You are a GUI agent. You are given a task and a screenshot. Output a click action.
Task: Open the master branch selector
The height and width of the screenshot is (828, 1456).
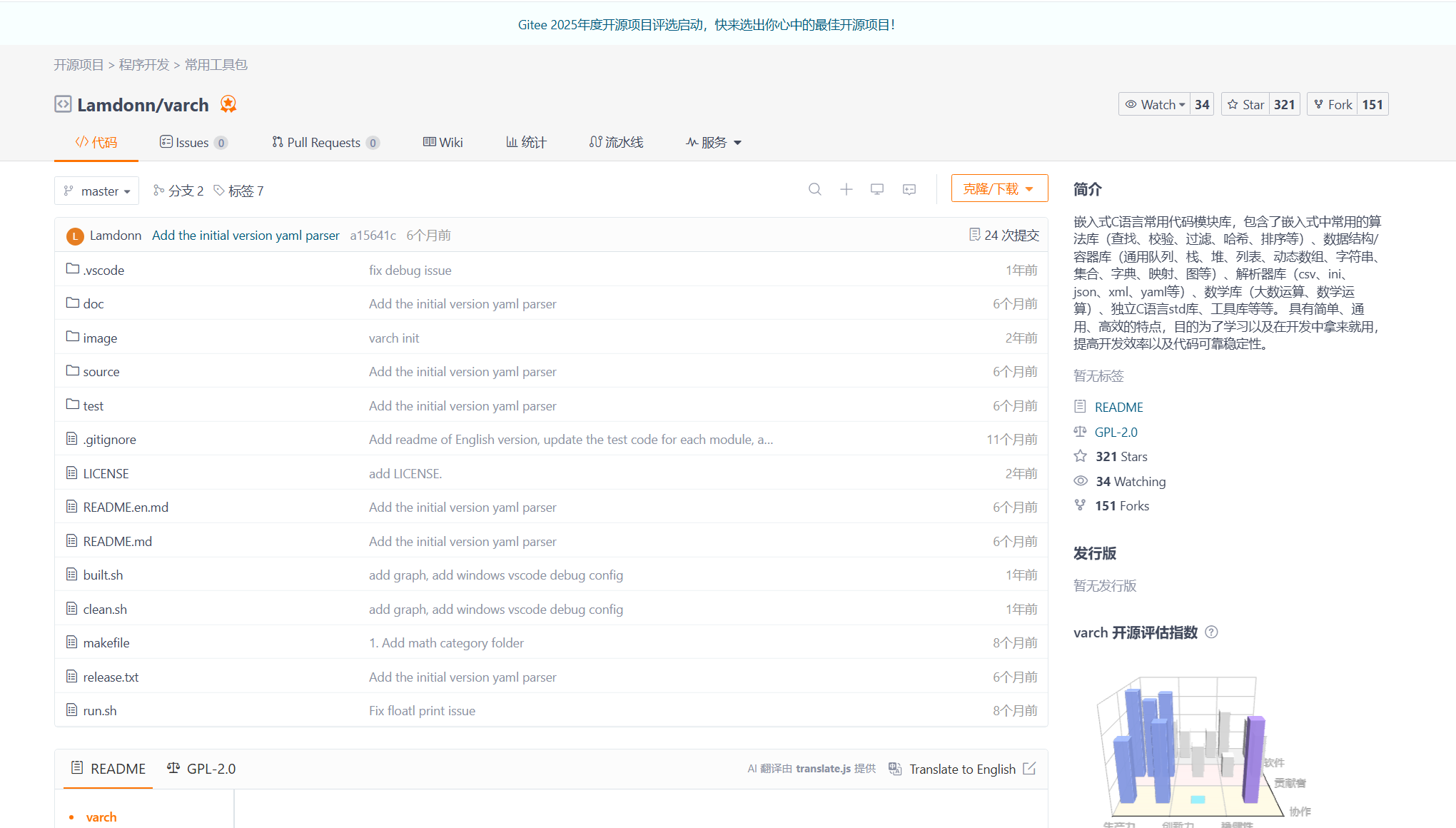point(96,191)
